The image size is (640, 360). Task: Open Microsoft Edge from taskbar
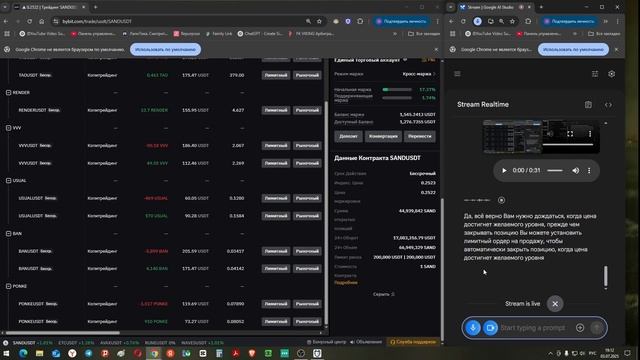click(23, 353)
